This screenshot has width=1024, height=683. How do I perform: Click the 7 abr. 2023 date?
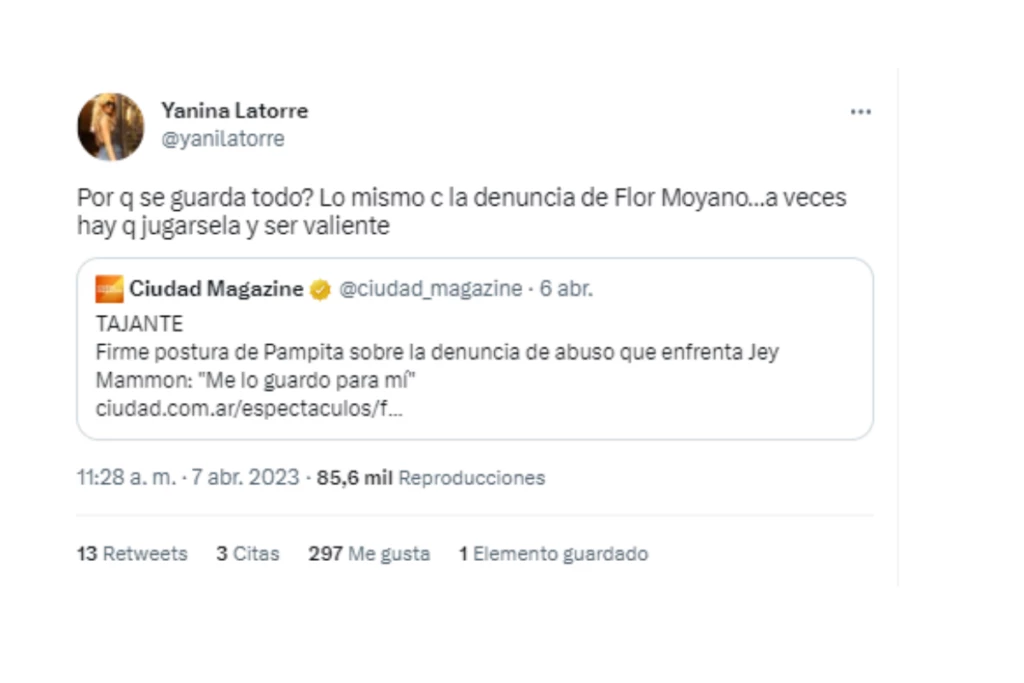(245, 477)
